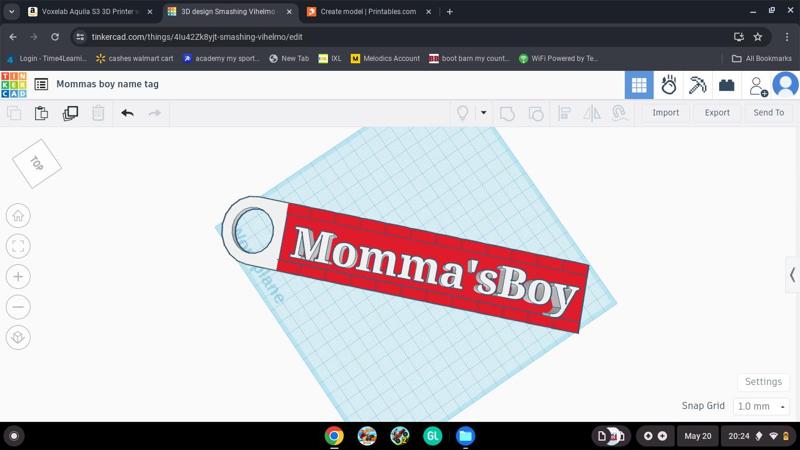Zoom in with the plus button
This screenshot has width=800, height=450.
[x=18, y=277]
